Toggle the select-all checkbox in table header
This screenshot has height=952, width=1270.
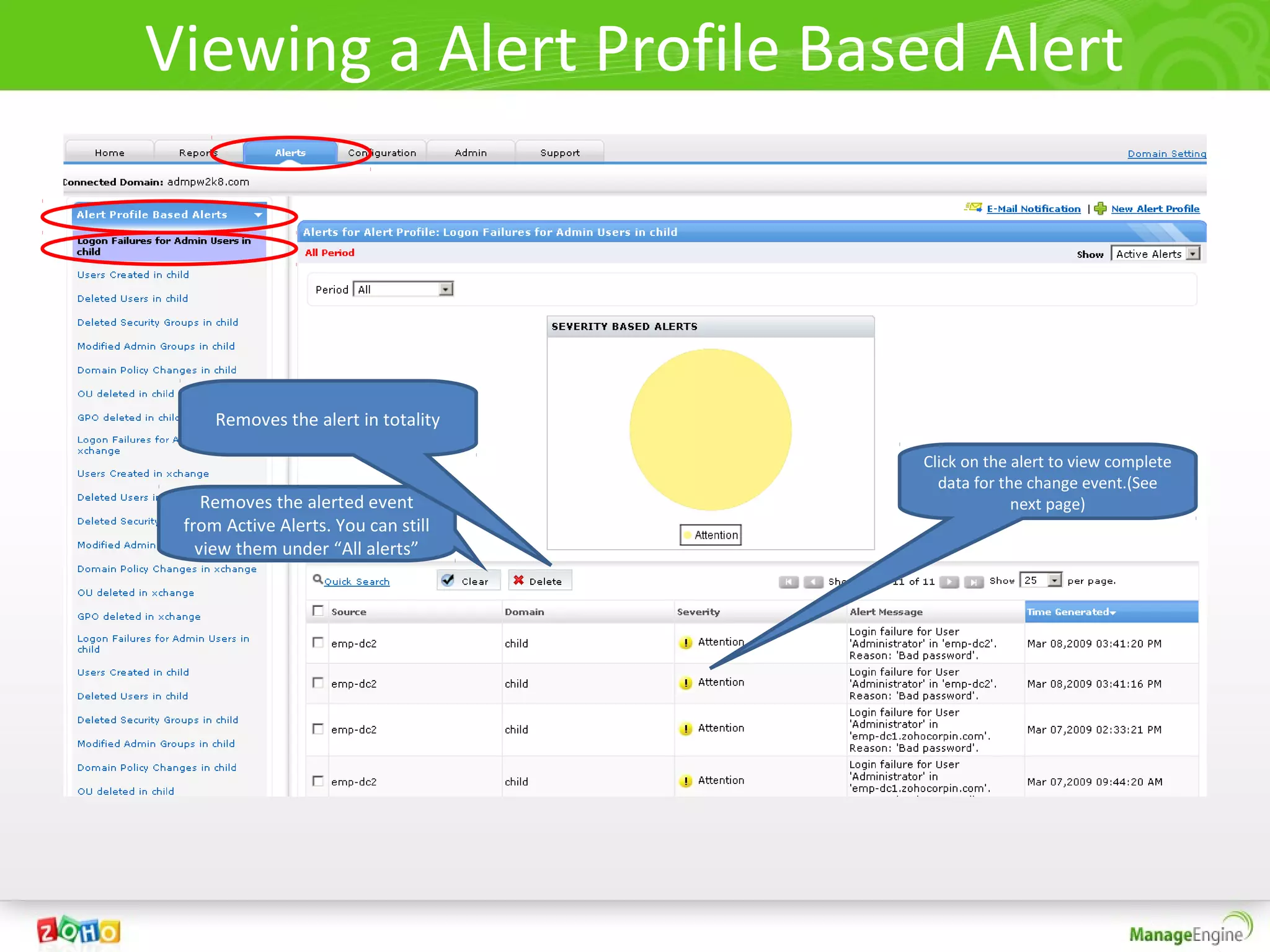click(318, 610)
